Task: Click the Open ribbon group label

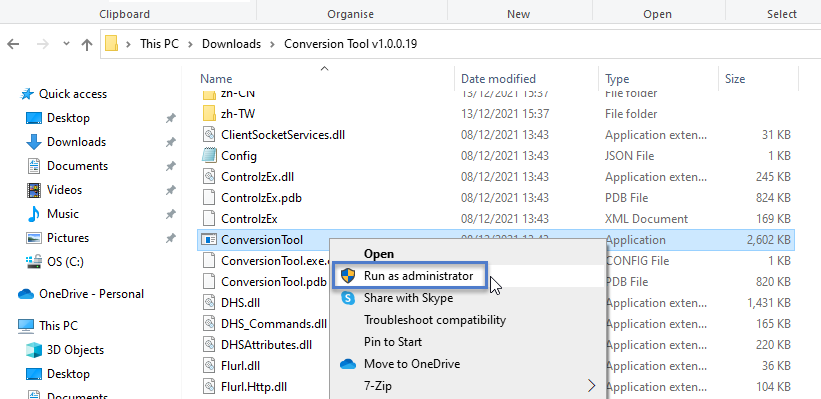Action: (x=658, y=14)
